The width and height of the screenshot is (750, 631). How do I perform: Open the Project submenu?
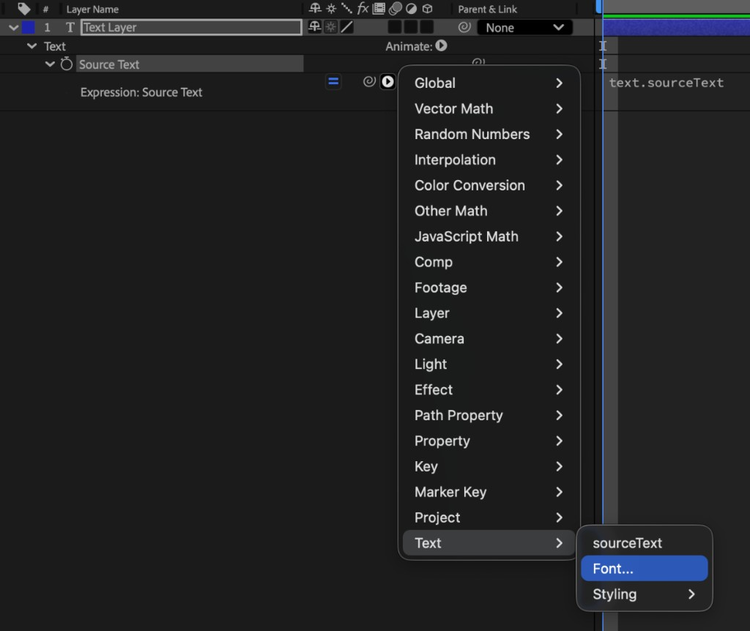488,518
